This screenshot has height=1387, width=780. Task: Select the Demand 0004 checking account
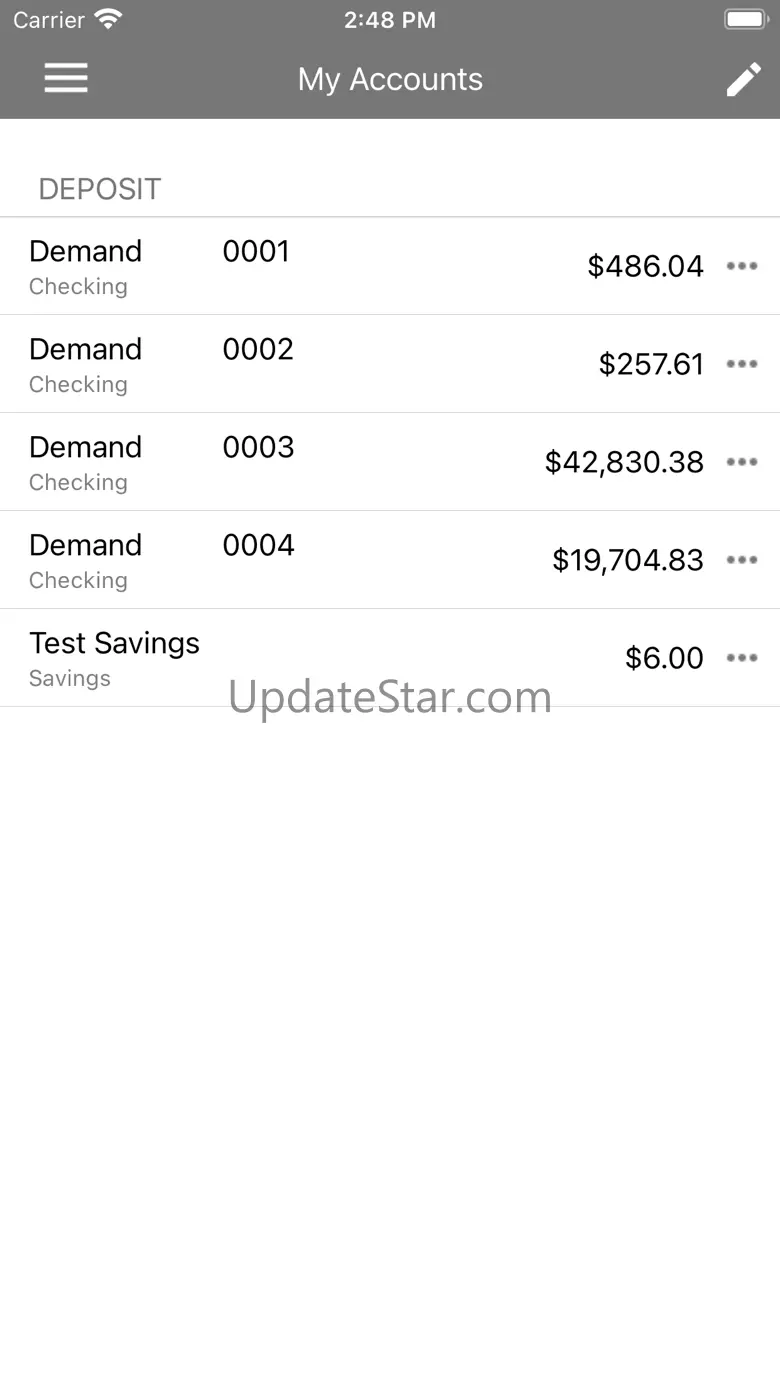[x=160, y=560]
